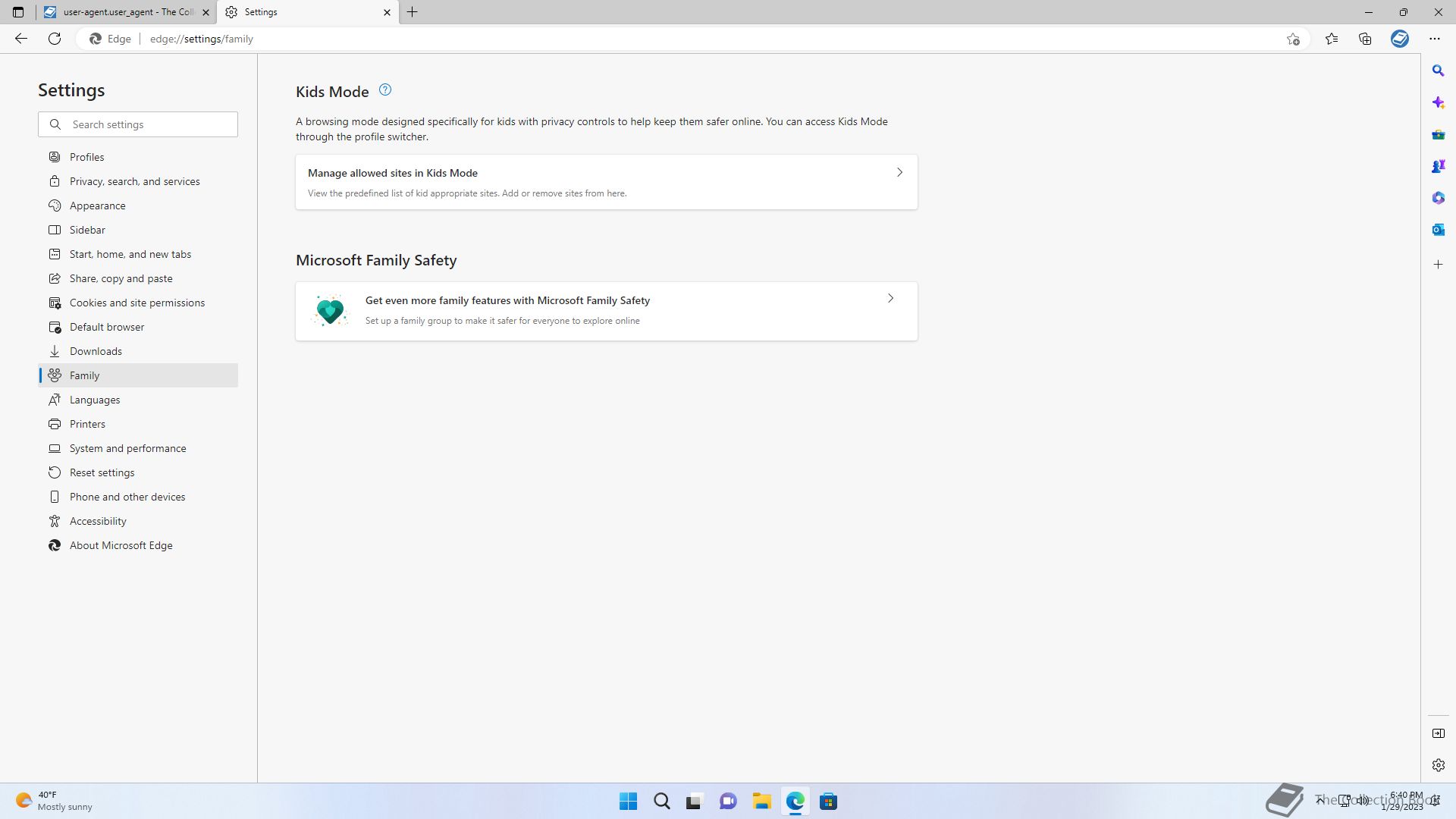Go to Appearance settings
1456x819 pixels.
(x=138, y=206)
